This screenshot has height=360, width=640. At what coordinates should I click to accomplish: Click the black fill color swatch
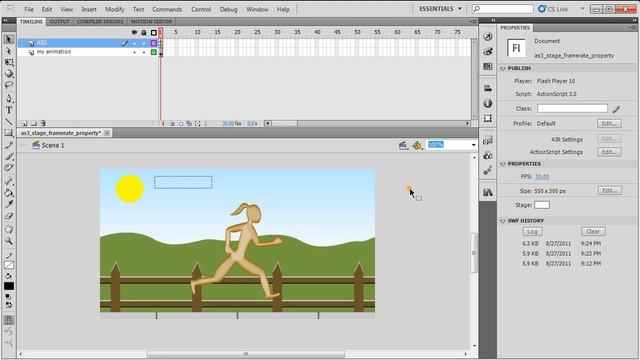(x=9, y=287)
